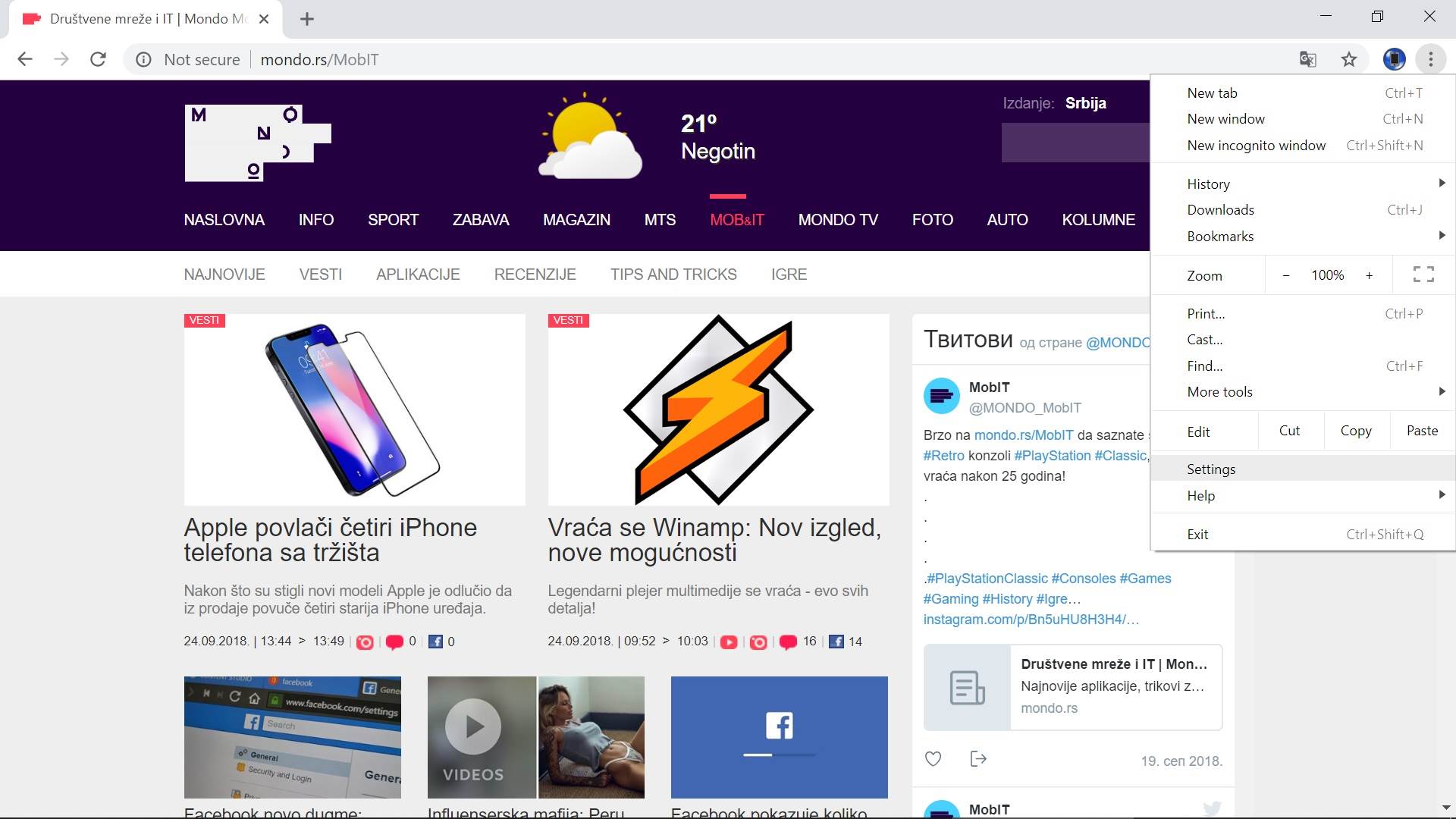Click the profile avatar icon in toolbar
The height and width of the screenshot is (819, 1456).
tap(1394, 59)
